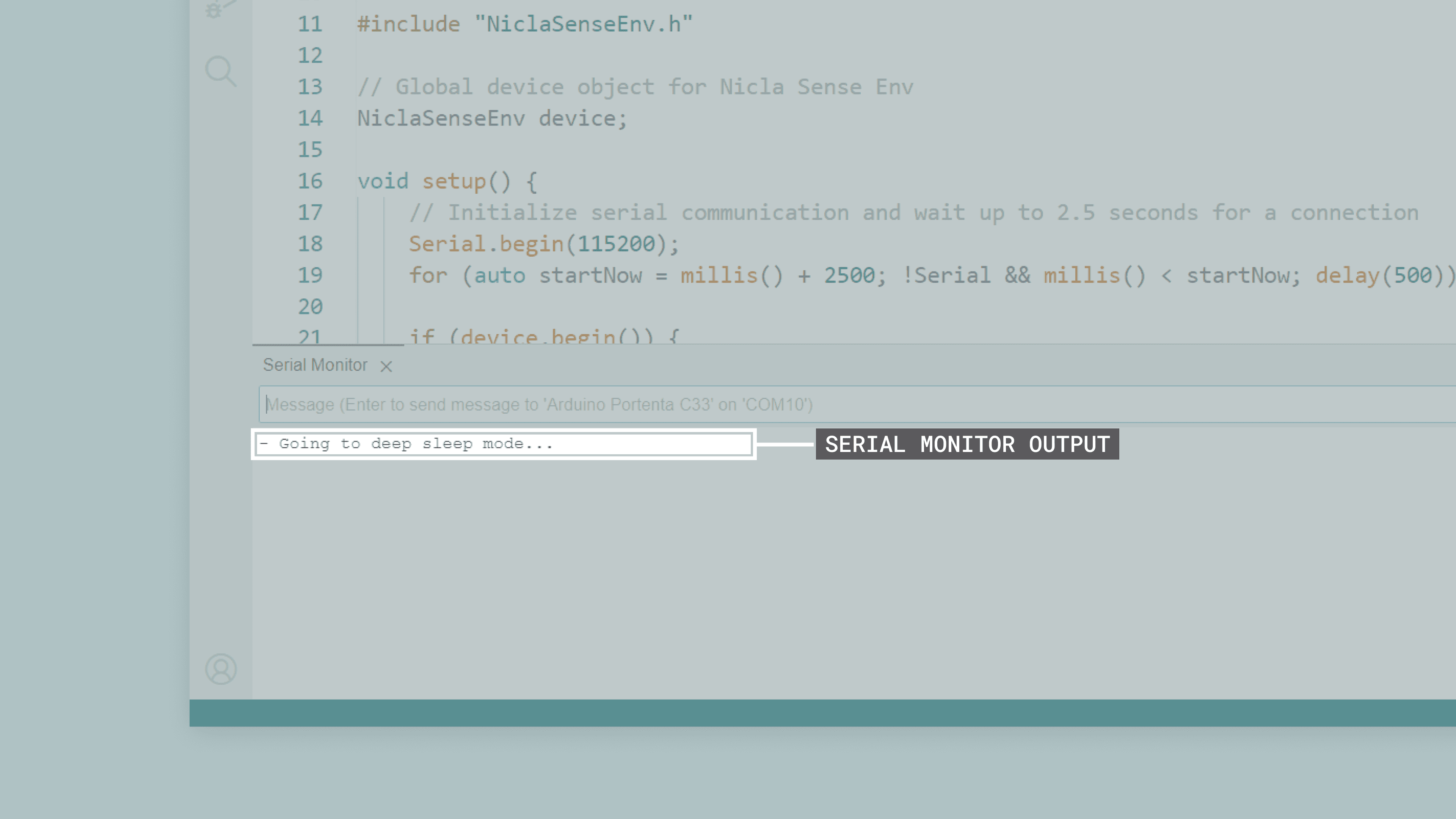Click line number 19 in the gutter
1456x819 pixels.
pos(310,276)
